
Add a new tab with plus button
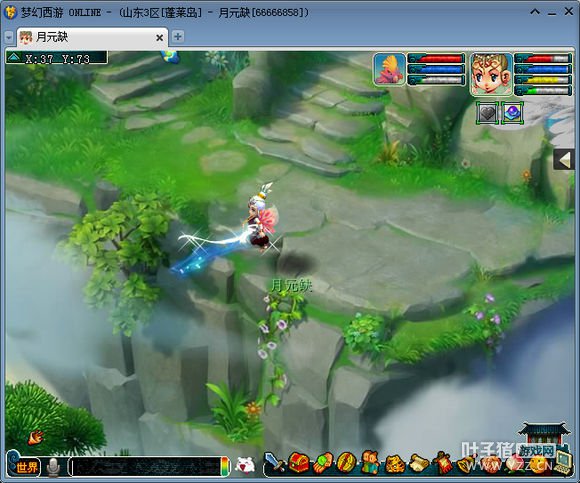click(178, 37)
